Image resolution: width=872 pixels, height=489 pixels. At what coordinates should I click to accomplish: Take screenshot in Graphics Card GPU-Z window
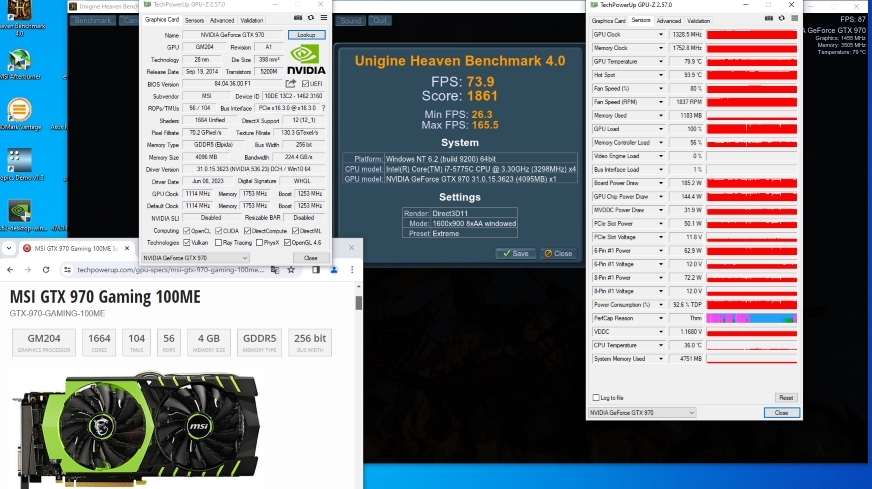pos(298,18)
